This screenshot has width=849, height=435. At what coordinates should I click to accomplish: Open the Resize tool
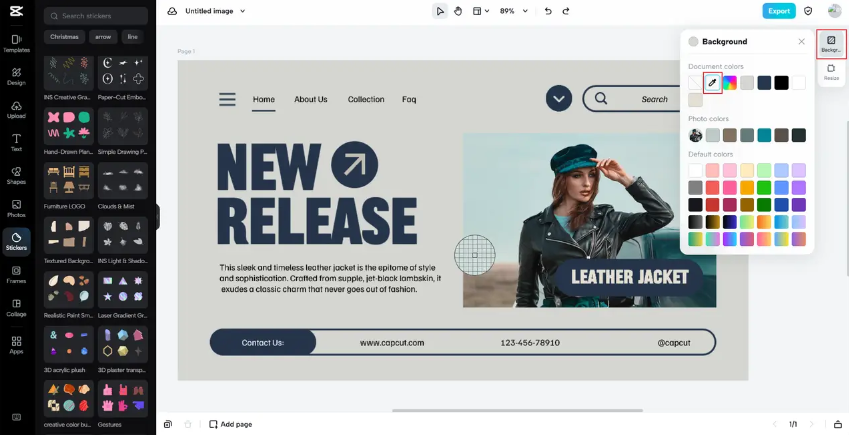(831, 72)
